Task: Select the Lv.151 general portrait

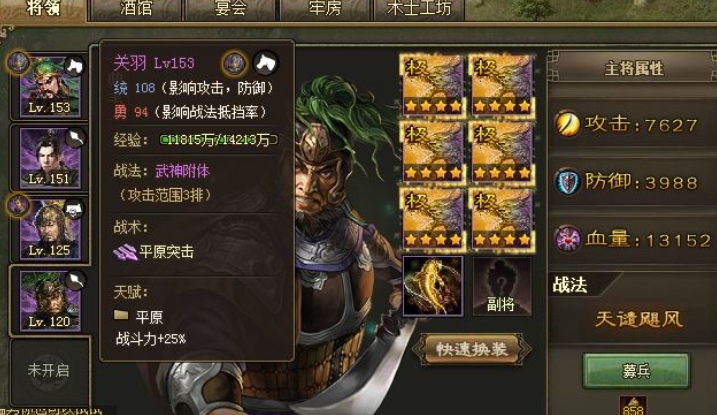Action: click(x=49, y=158)
